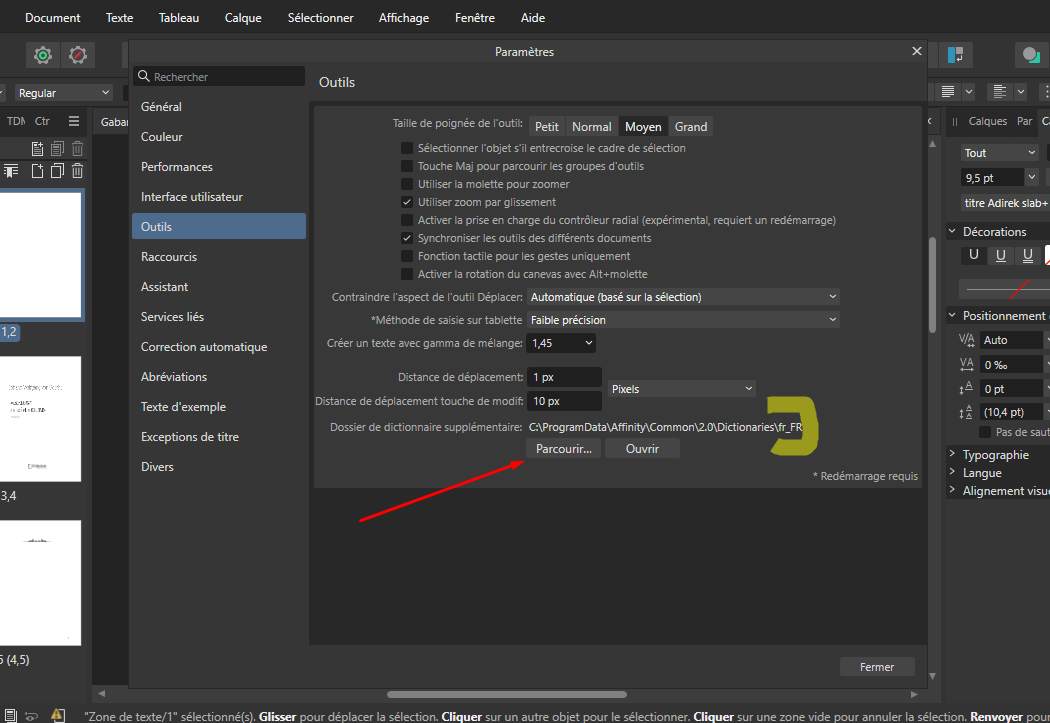Check Touche Maj pour parcourir les groupes
Screen dimensions: 1050x723
click(406, 166)
